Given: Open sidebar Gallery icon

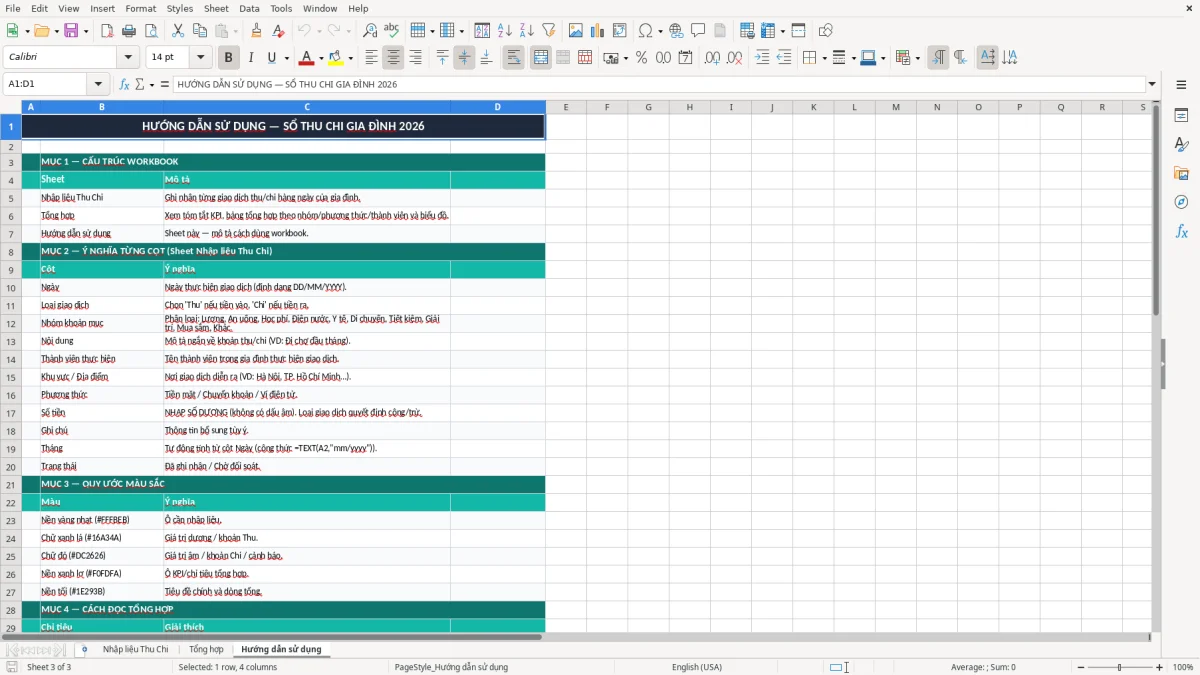Looking at the screenshot, I should [x=1181, y=173].
